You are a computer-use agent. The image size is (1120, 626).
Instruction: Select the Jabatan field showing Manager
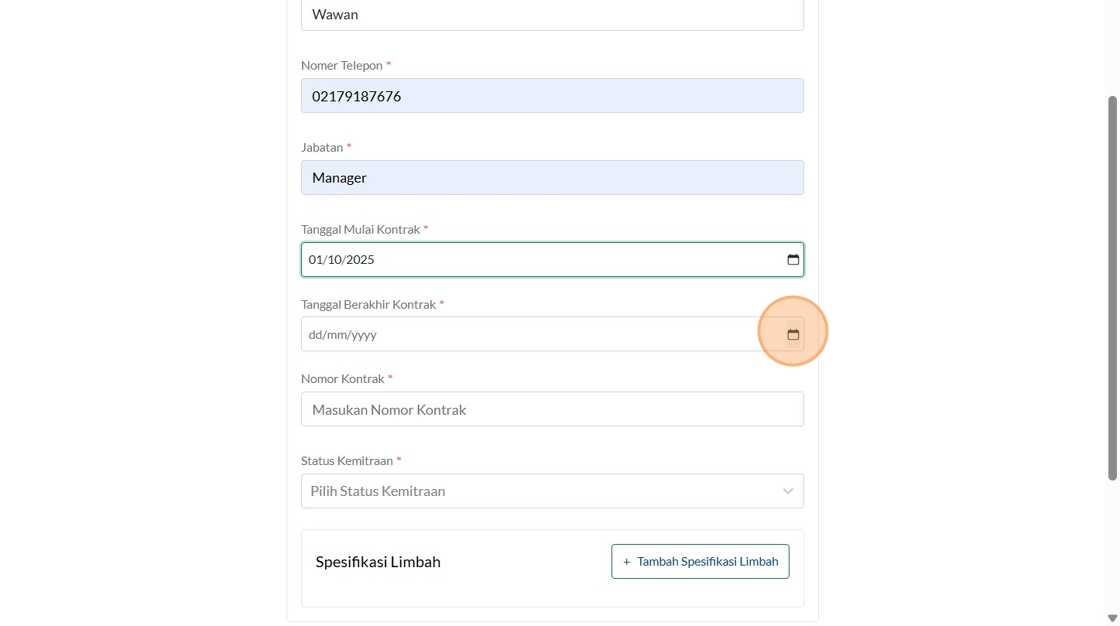pyautogui.click(x=552, y=178)
